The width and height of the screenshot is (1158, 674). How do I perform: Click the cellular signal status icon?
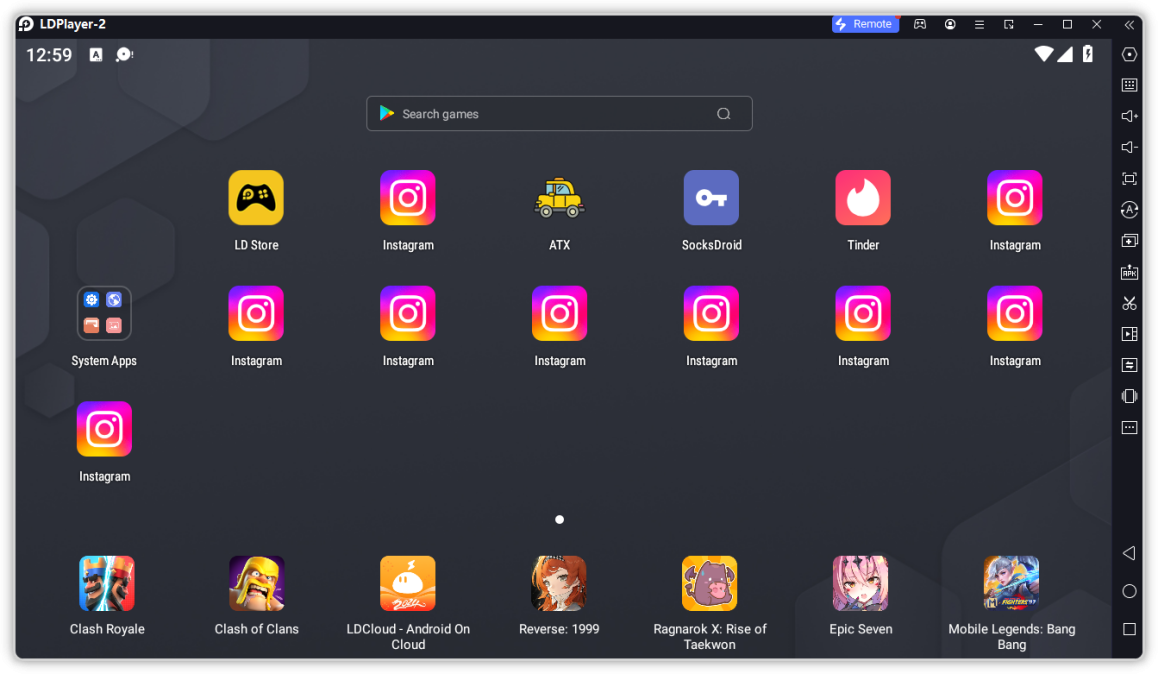[1065, 53]
